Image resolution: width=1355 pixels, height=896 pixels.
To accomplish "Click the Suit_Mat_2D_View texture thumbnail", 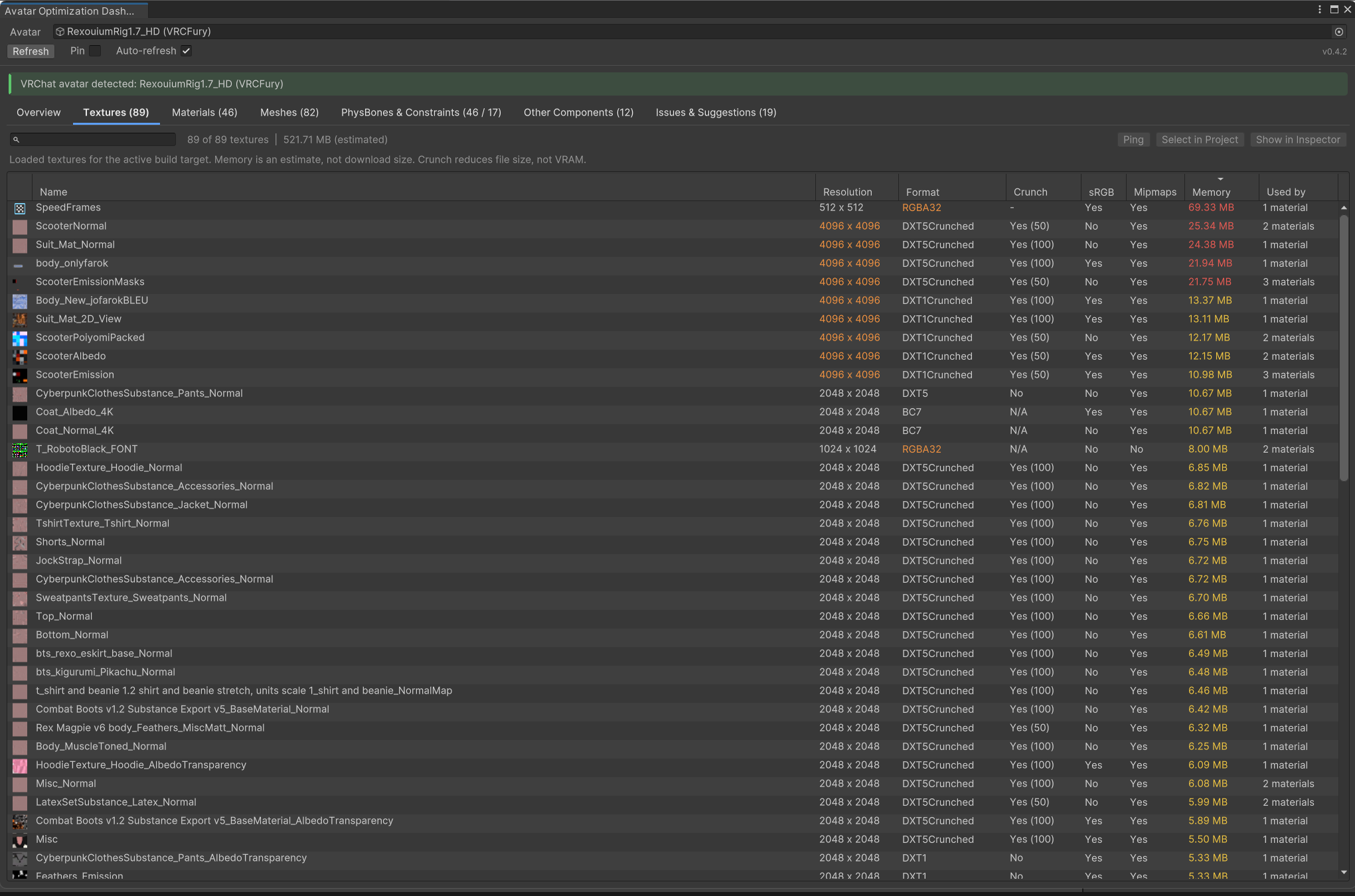I will (20, 320).
